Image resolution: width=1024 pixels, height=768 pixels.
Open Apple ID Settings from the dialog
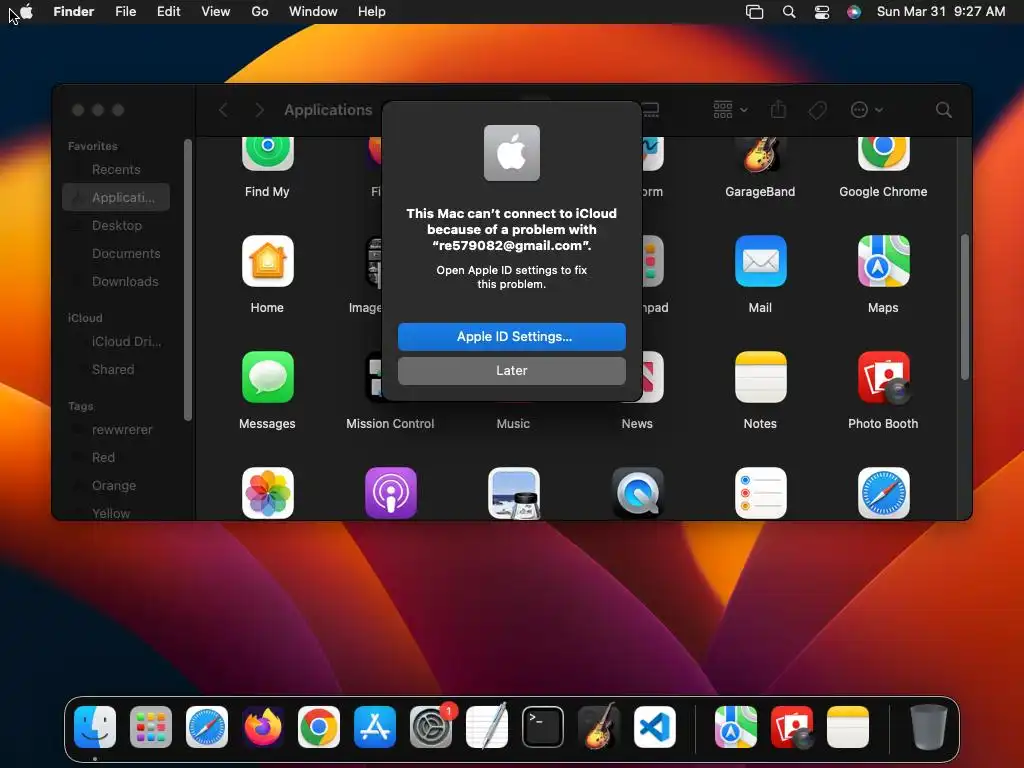tap(511, 336)
